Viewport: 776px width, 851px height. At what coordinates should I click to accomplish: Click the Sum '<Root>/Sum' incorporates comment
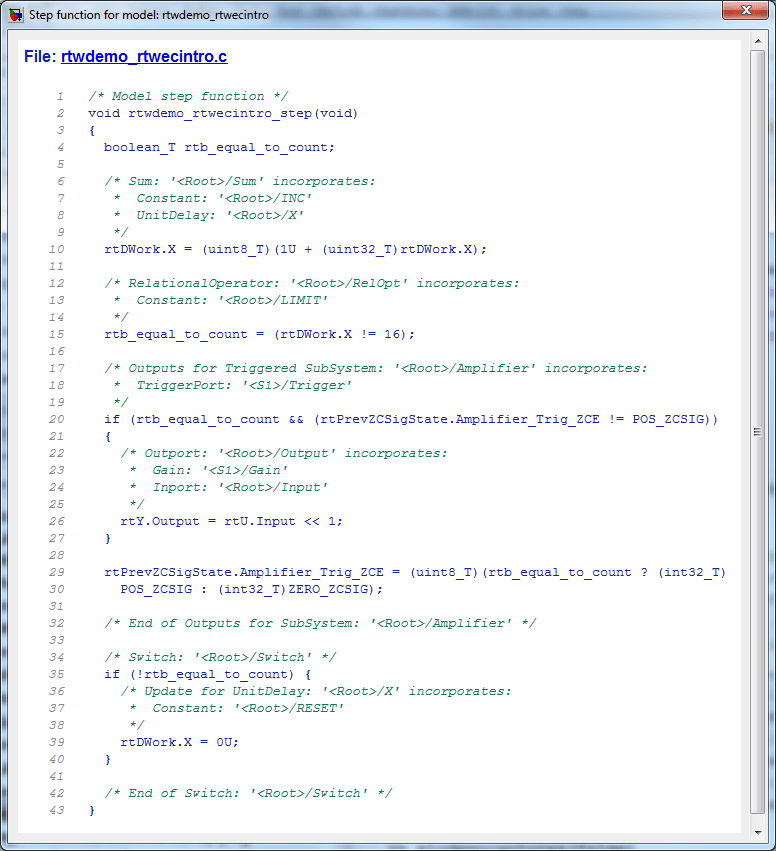[240, 181]
